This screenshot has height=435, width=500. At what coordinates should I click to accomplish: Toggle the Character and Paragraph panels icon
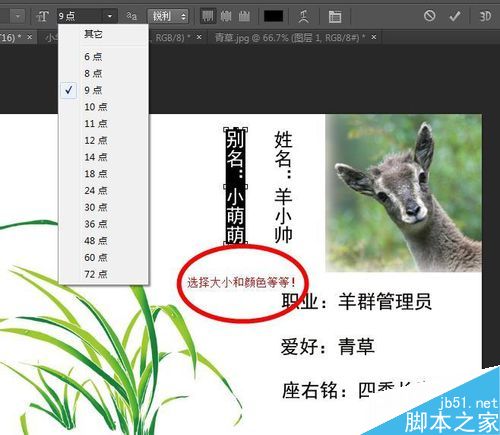[335, 16]
